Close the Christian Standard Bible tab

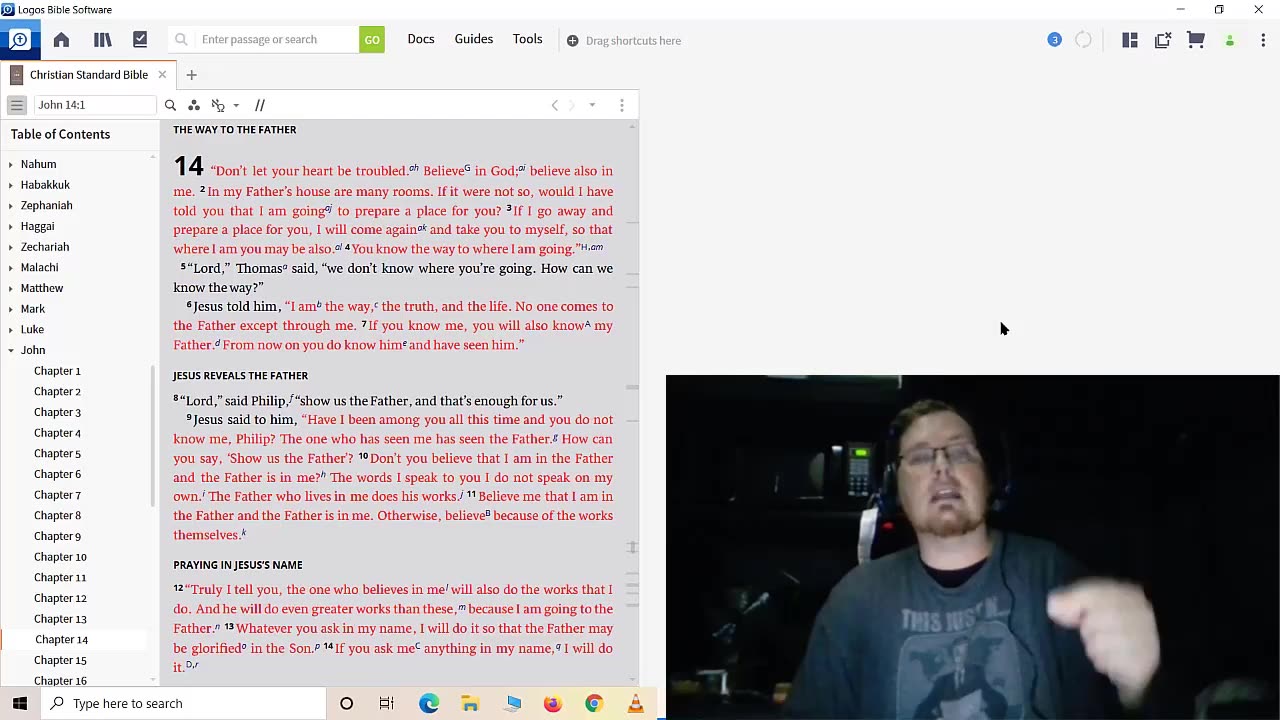point(162,75)
